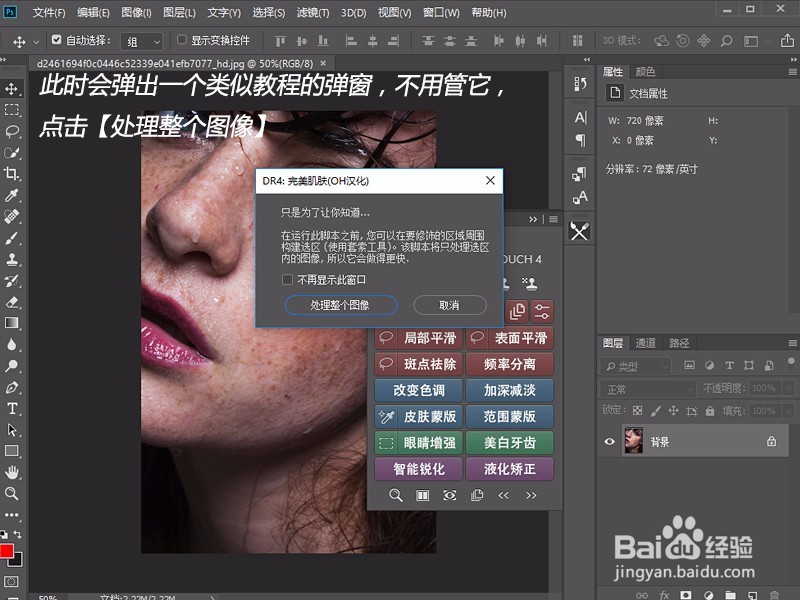Click the 取消 button in dialog
The width and height of the screenshot is (800, 600).
(x=449, y=305)
